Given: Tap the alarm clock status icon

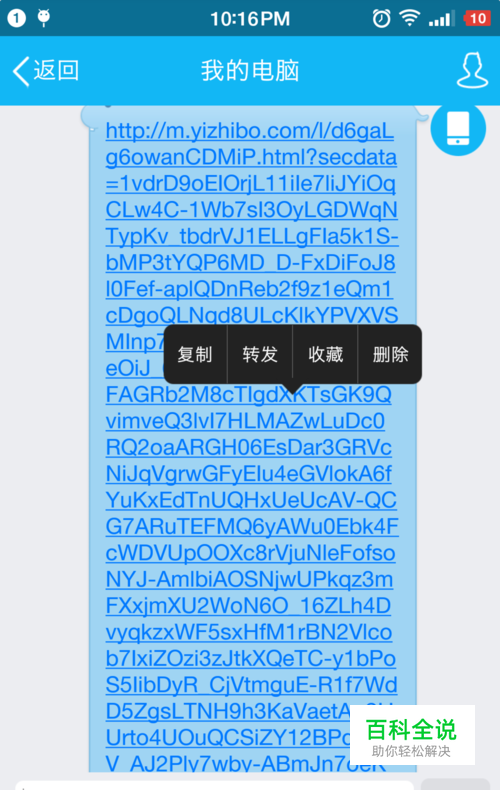Looking at the screenshot, I should [382, 19].
